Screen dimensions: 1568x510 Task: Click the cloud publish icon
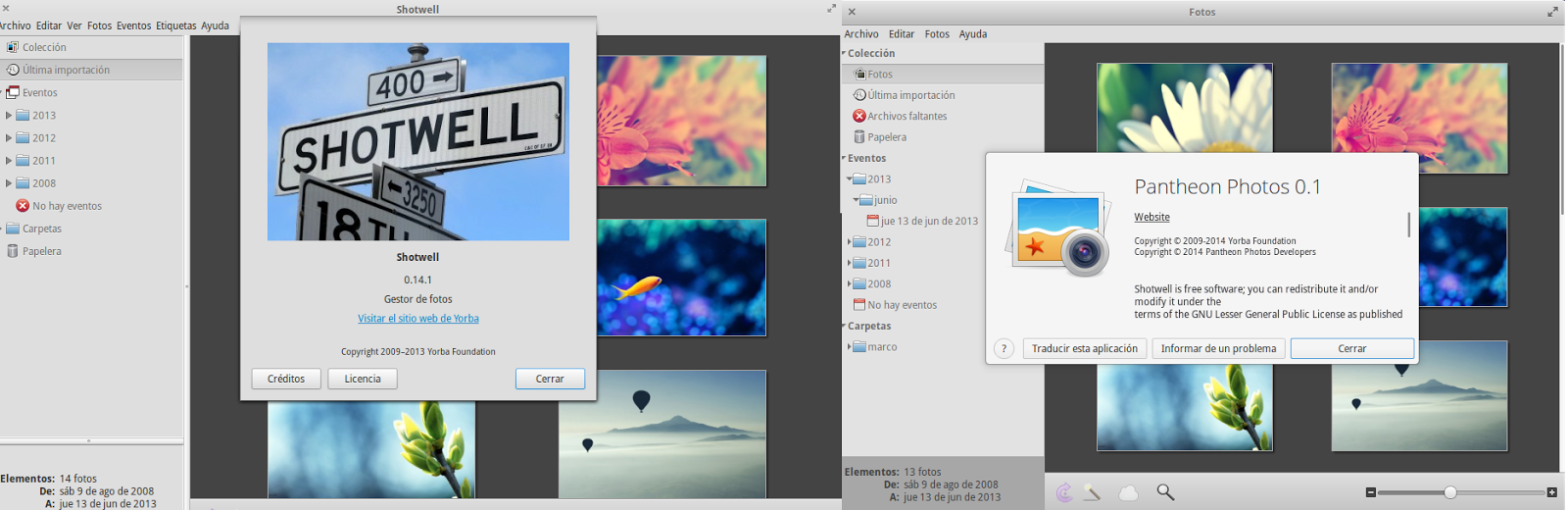point(1129,492)
